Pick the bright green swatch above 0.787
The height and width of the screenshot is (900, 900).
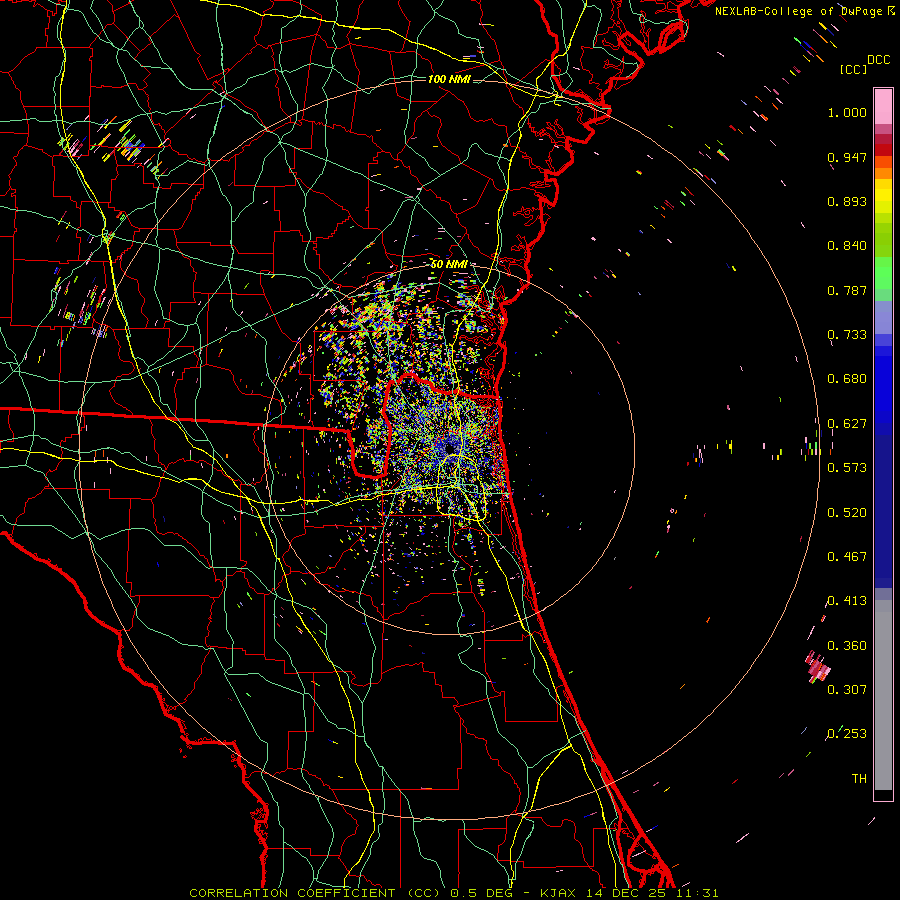click(883, 273)
